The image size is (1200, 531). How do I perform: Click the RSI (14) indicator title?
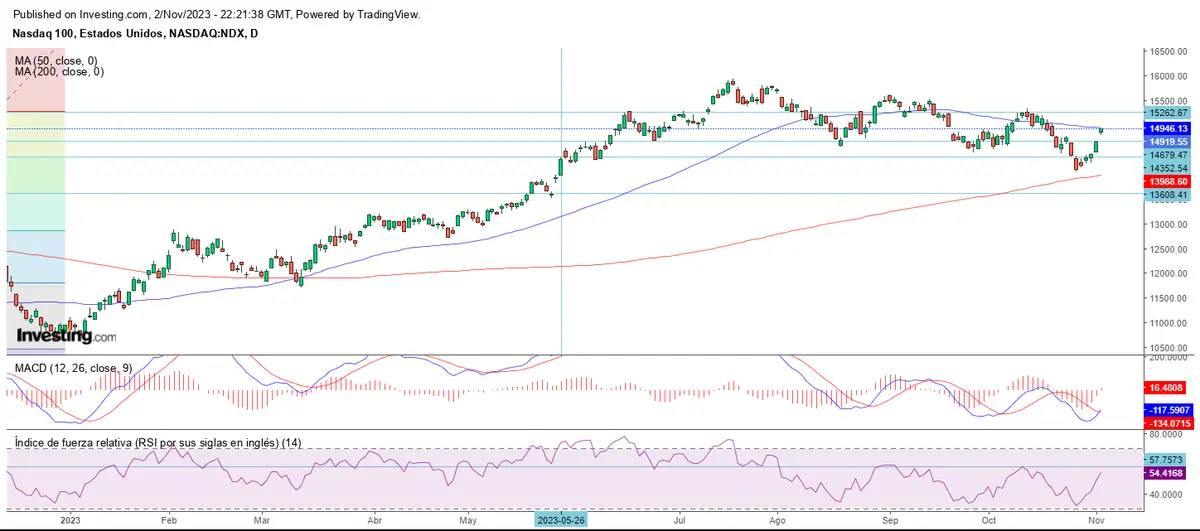point(159,442)
